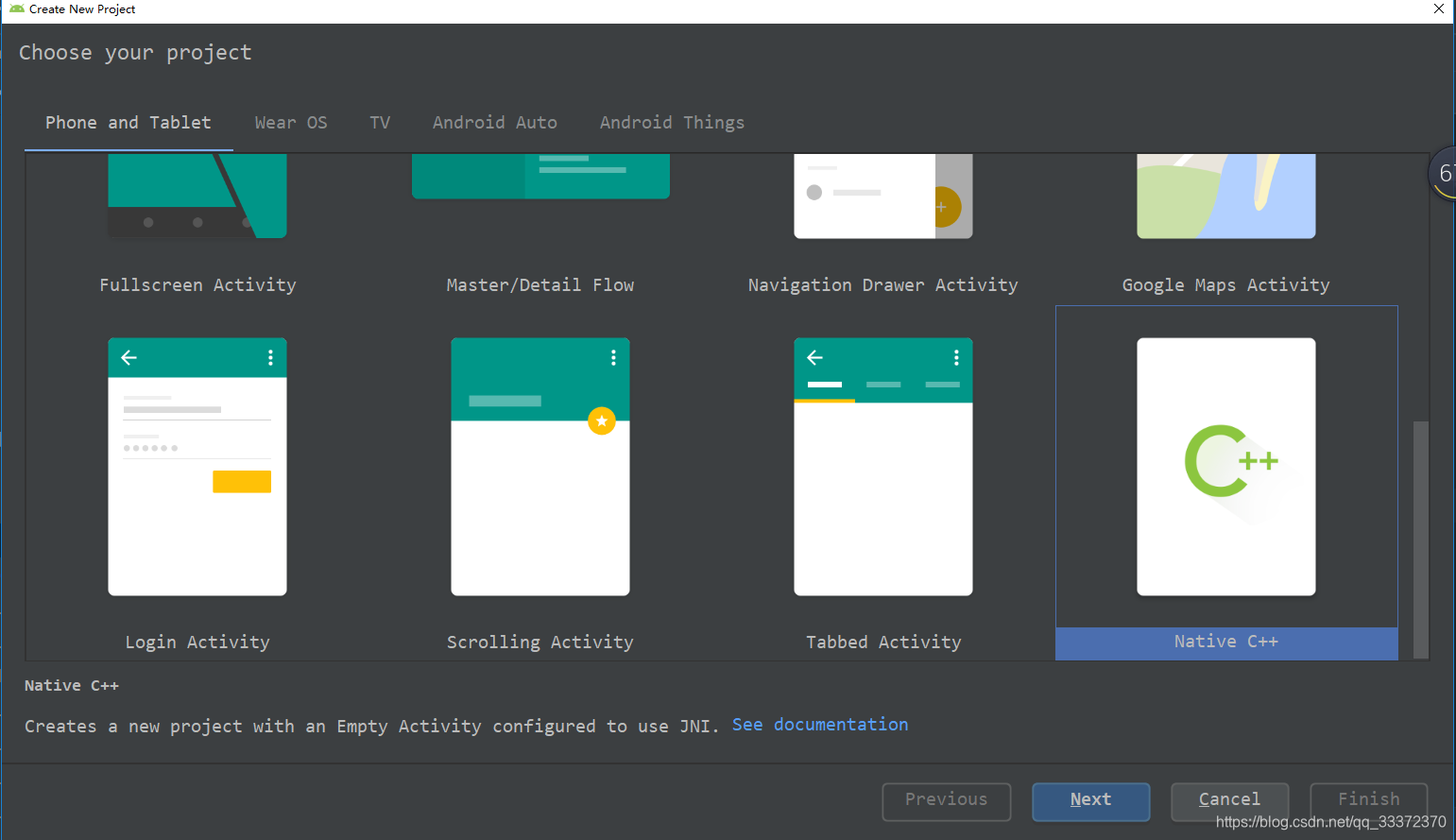The height and width of the screenshot is (840, 1456).
Task: Open the Wear OS tab
Action: point(291,123)
